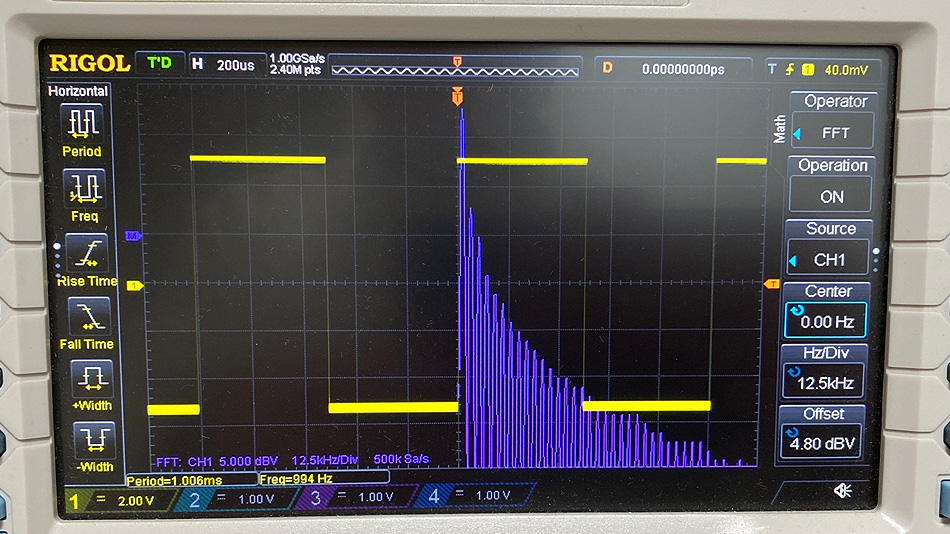950x534 pixels.
Task: Click the speaker mute icon
Action: coord(843,490)
